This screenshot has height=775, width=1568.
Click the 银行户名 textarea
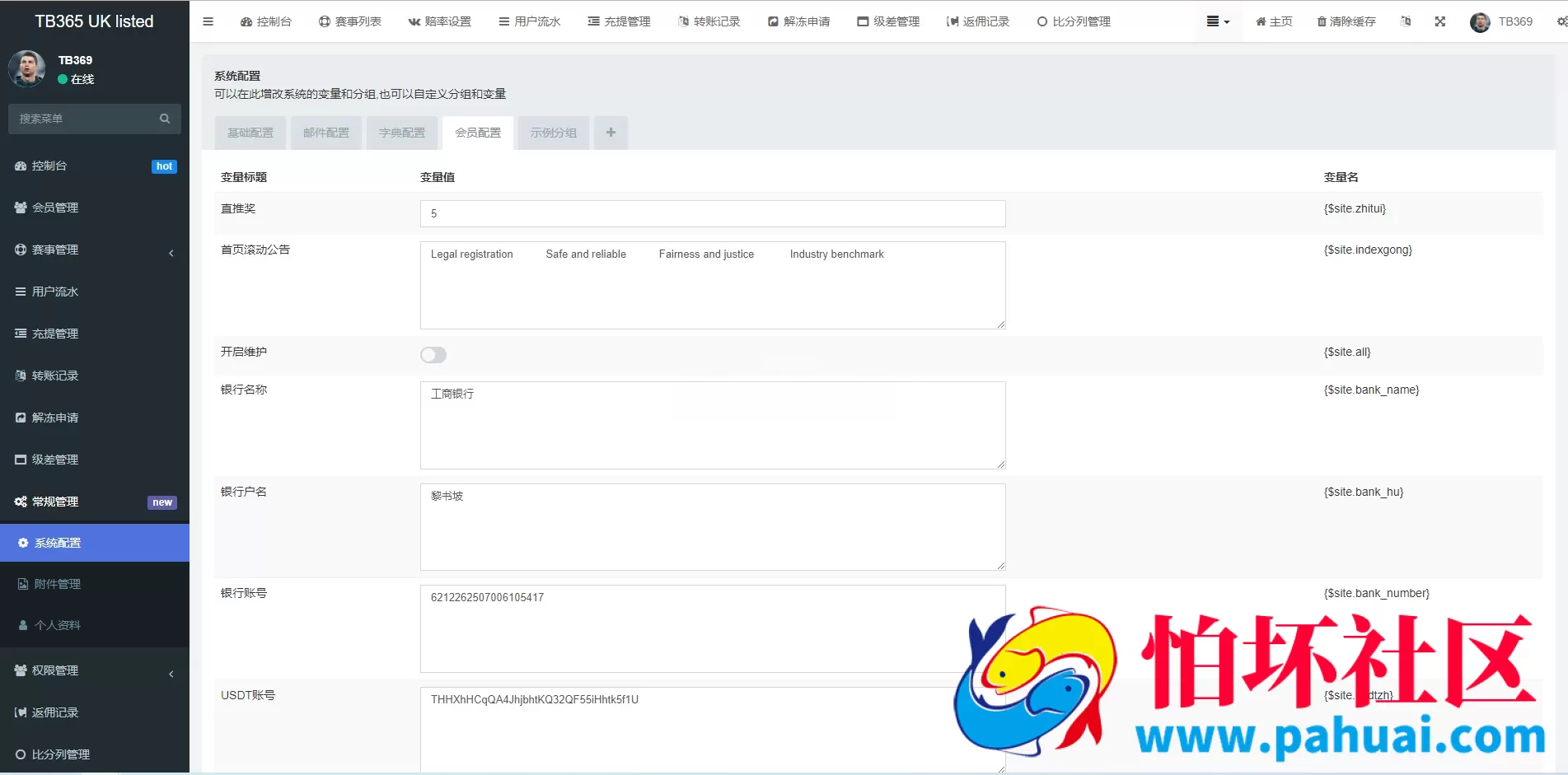tap(713, 527)
